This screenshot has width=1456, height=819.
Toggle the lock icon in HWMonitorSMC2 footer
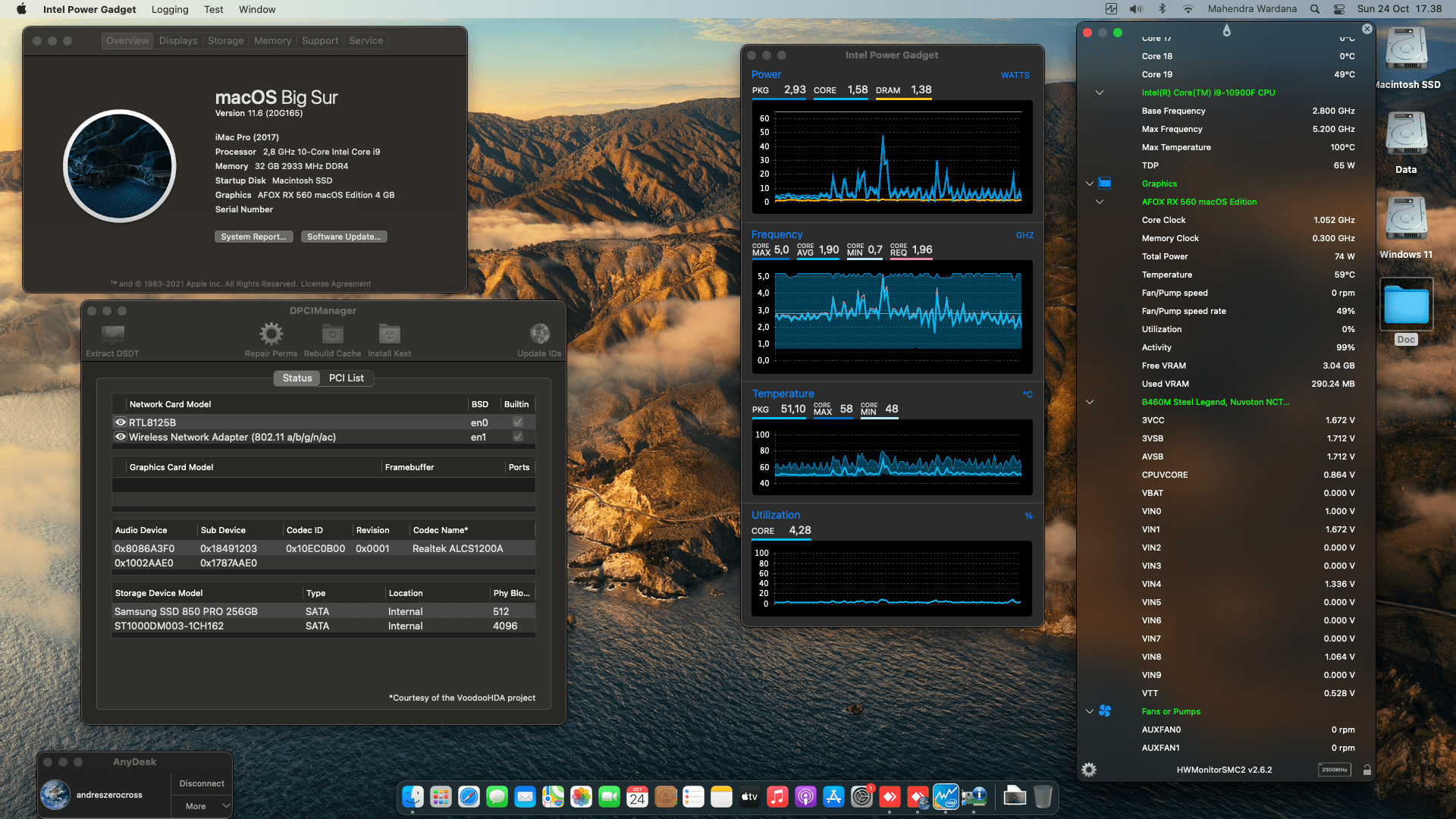click(x=1367, y=770)
